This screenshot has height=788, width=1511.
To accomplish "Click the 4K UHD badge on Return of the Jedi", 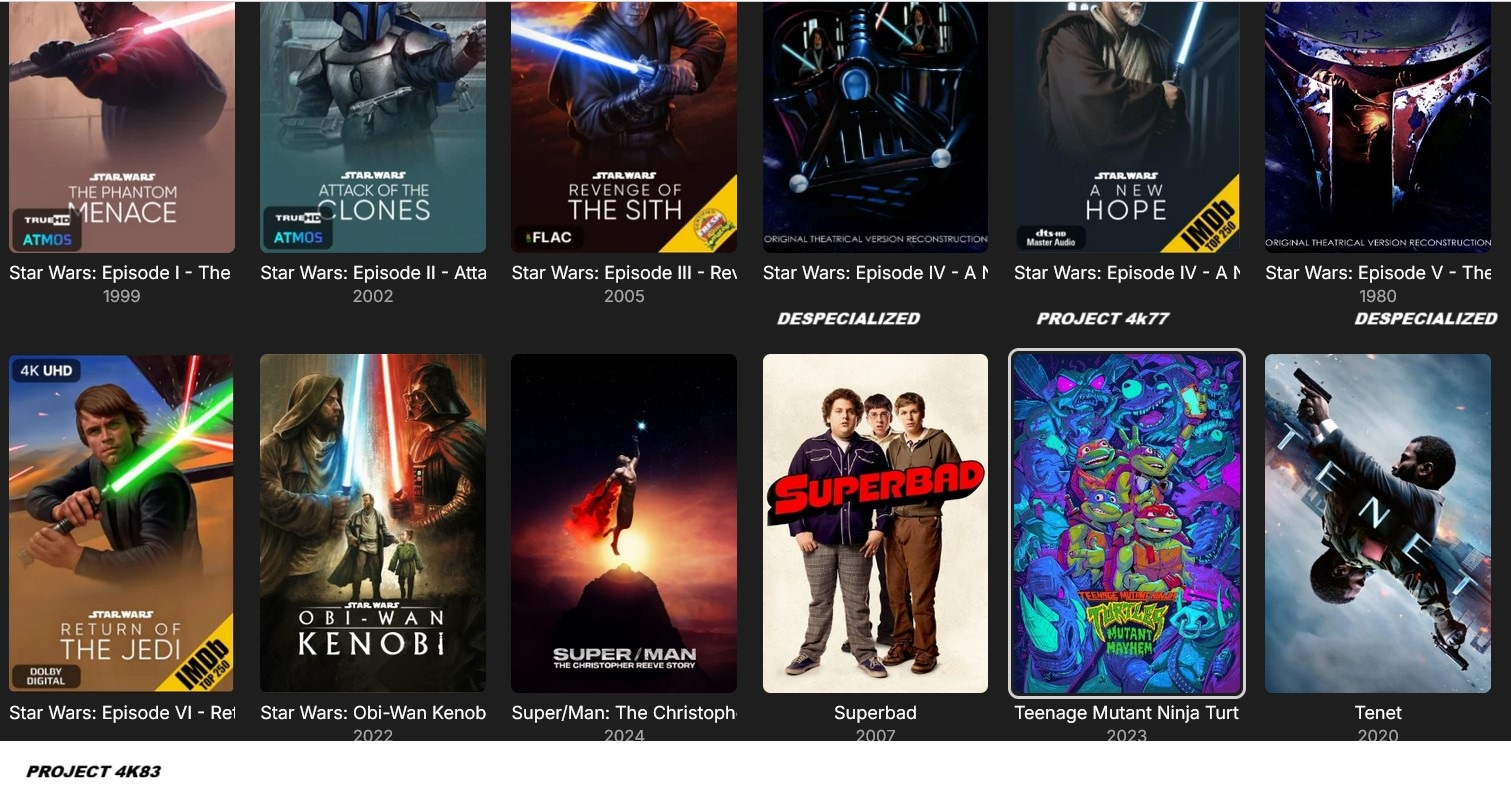I will [x=45, y=370].
